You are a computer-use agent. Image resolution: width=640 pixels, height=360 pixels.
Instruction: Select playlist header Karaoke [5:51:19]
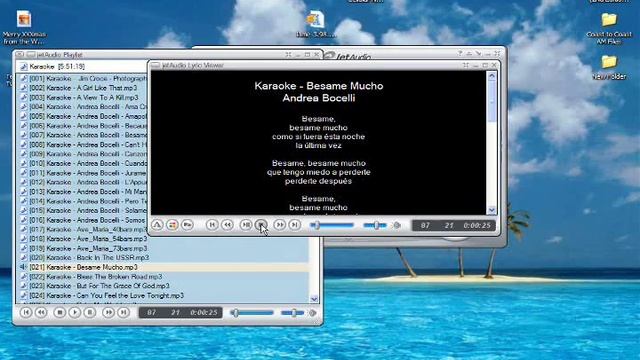[57, 66]
